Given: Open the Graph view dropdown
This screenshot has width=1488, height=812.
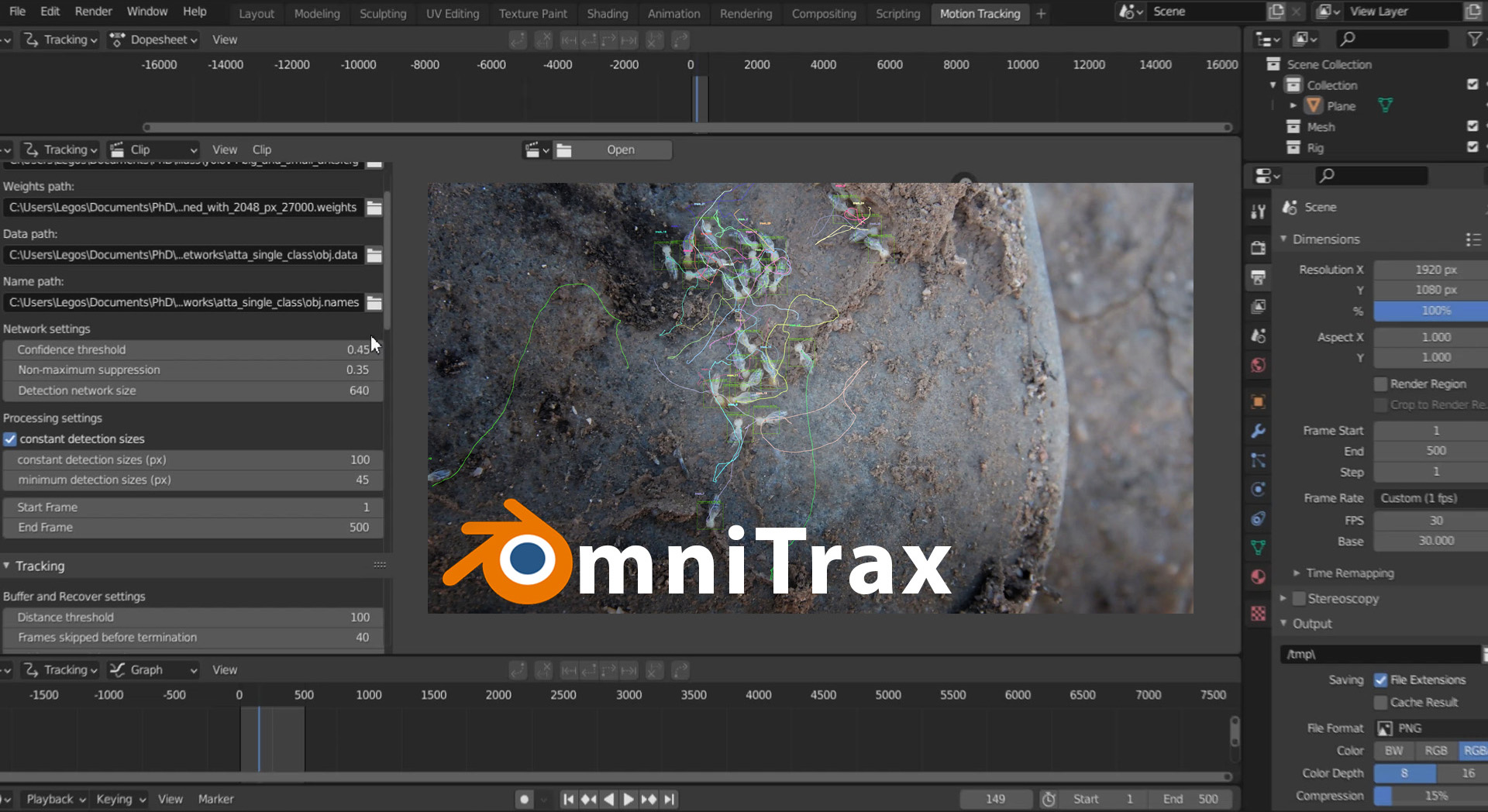Looking at the screenshot, I should pos(153,670).
